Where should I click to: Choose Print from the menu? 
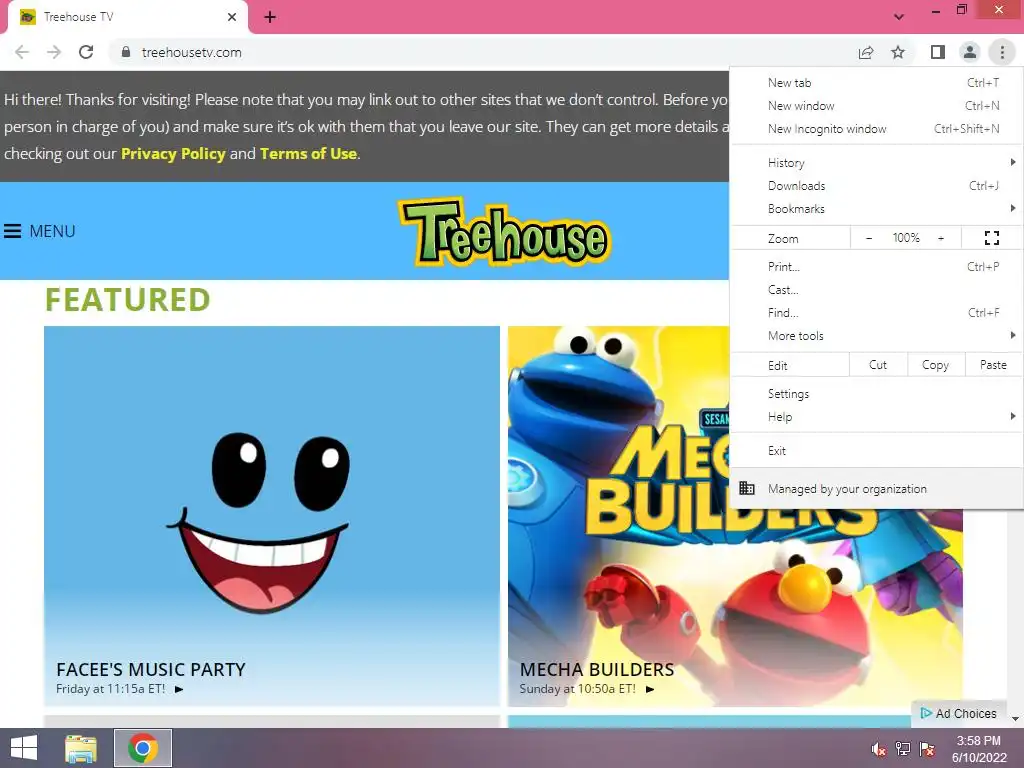876,266
